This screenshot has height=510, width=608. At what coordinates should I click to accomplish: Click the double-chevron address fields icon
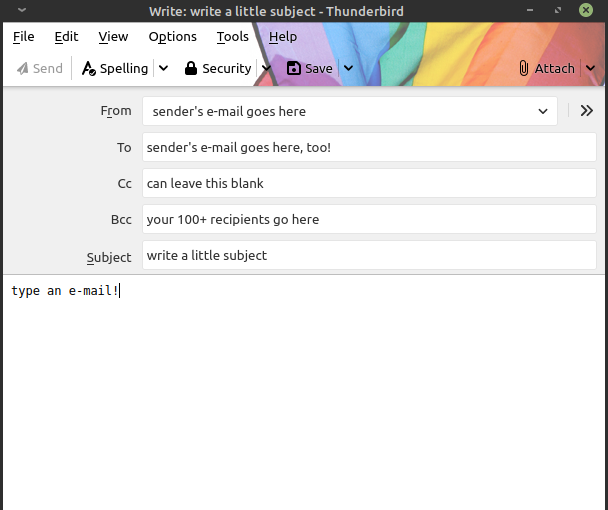click(x=586, y=111)
